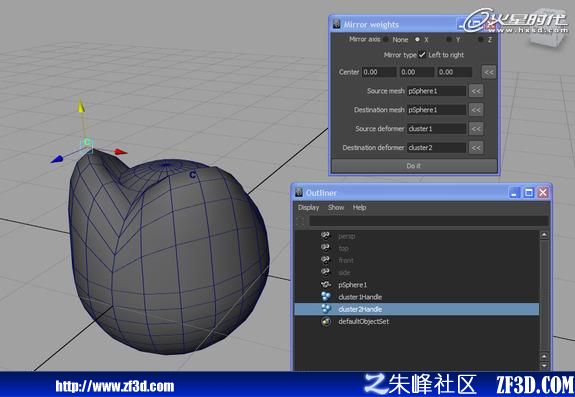
Task: Click the cluster1Handle cluster icon
Action: 326,297
